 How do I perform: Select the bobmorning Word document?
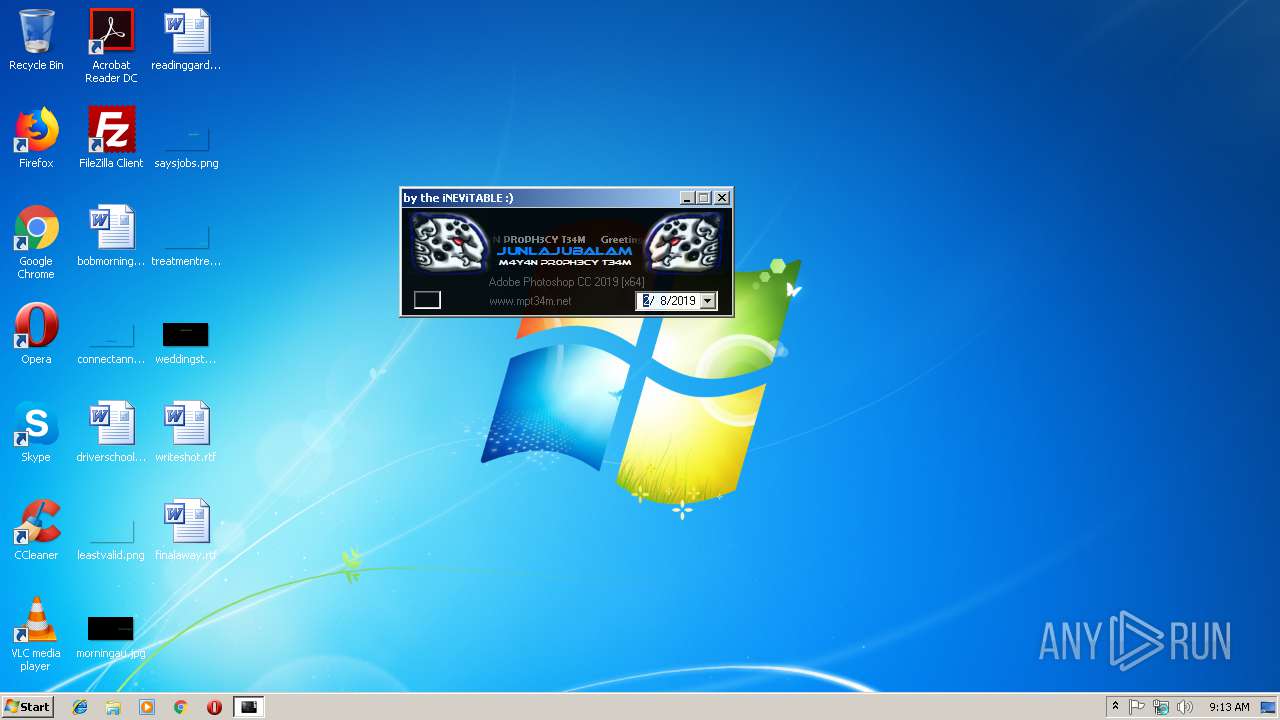pyautogui.click(x=111, y=237)
